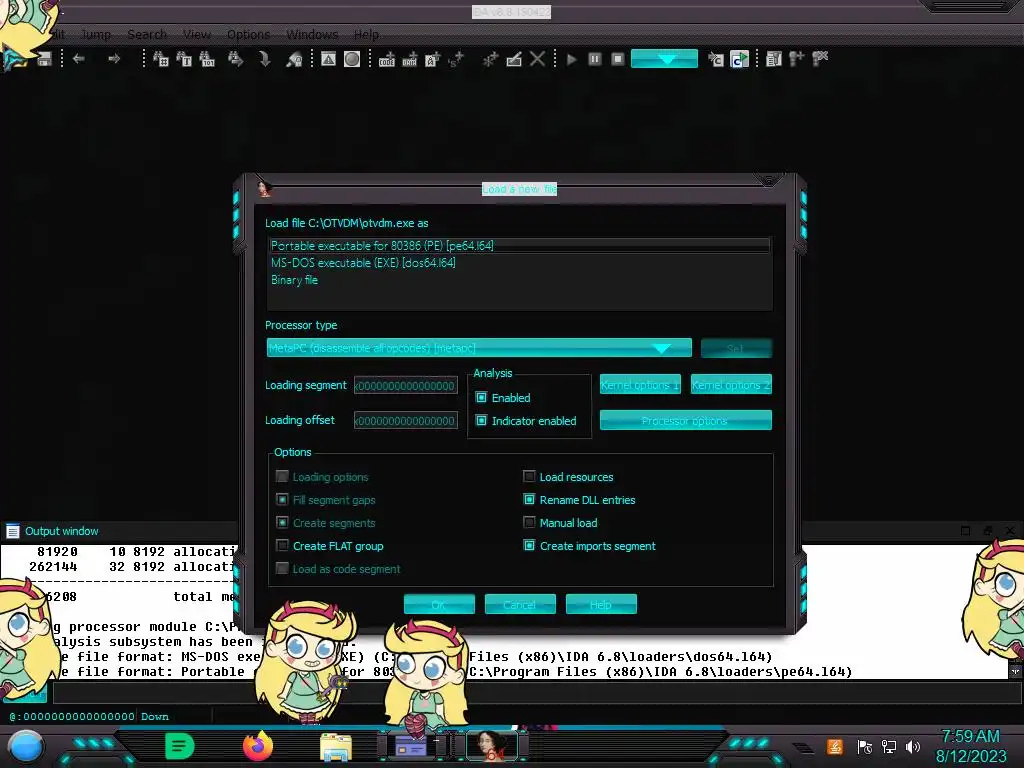The image size is (1024, 768).
Task: Toggle the Fill segment gaps checkbox
Action: [x=282, y=500]
